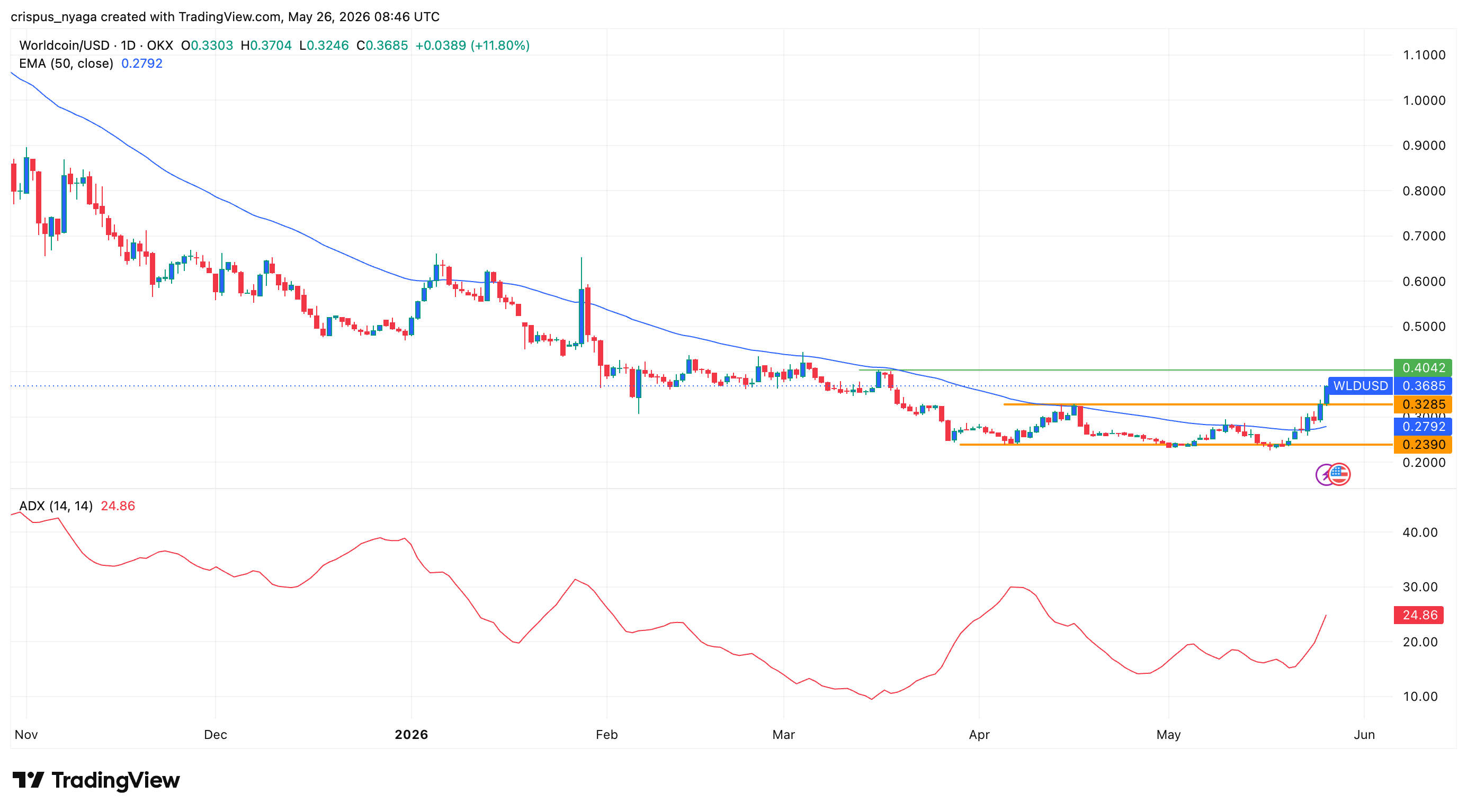Click the green 0.4042 price label

click(1423, 367)
